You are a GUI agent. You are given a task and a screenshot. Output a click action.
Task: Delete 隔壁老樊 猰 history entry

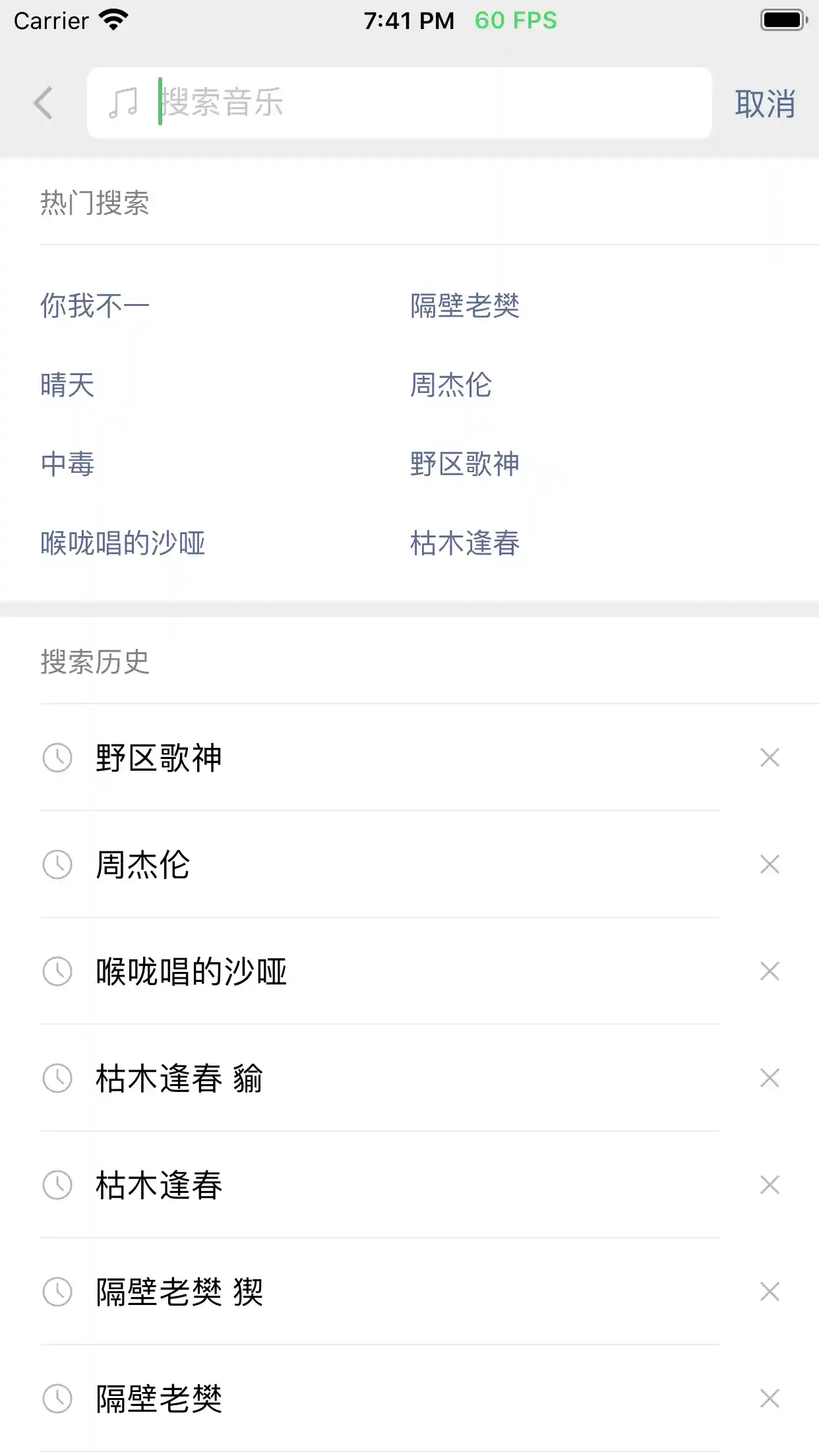click(x=770, y=1292)
